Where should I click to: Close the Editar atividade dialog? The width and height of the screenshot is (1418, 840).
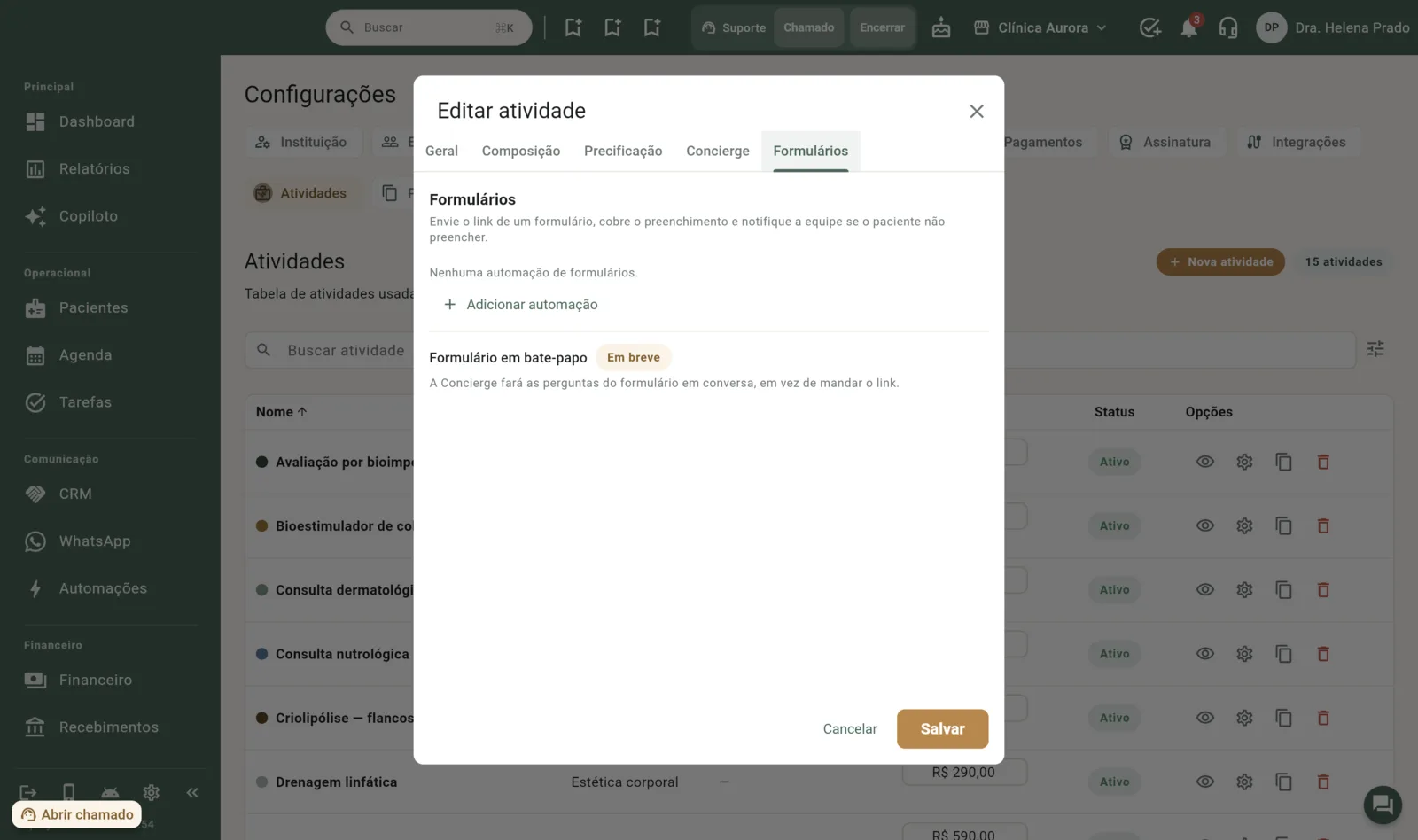coord(977,112)
